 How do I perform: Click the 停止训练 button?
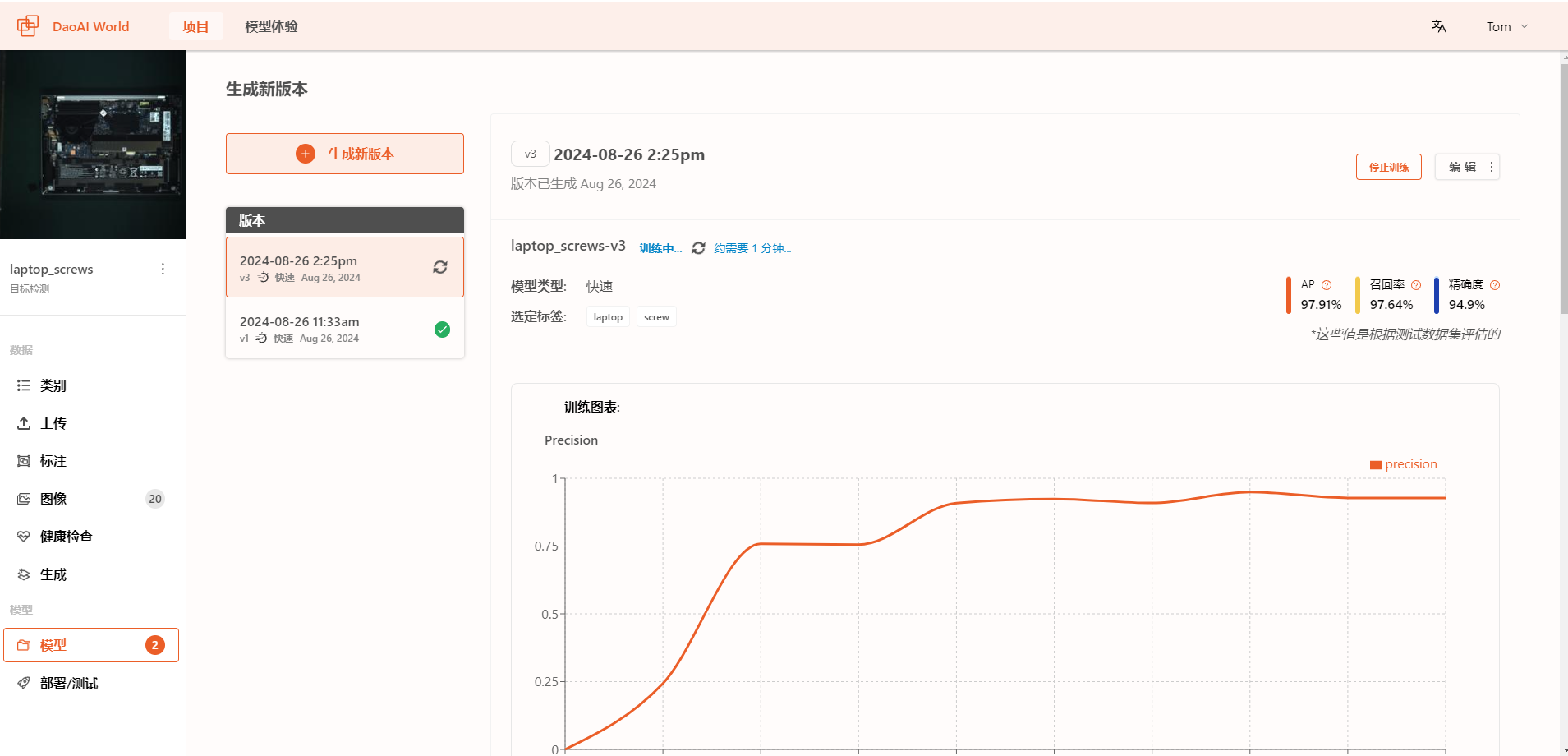(1388, 167)
